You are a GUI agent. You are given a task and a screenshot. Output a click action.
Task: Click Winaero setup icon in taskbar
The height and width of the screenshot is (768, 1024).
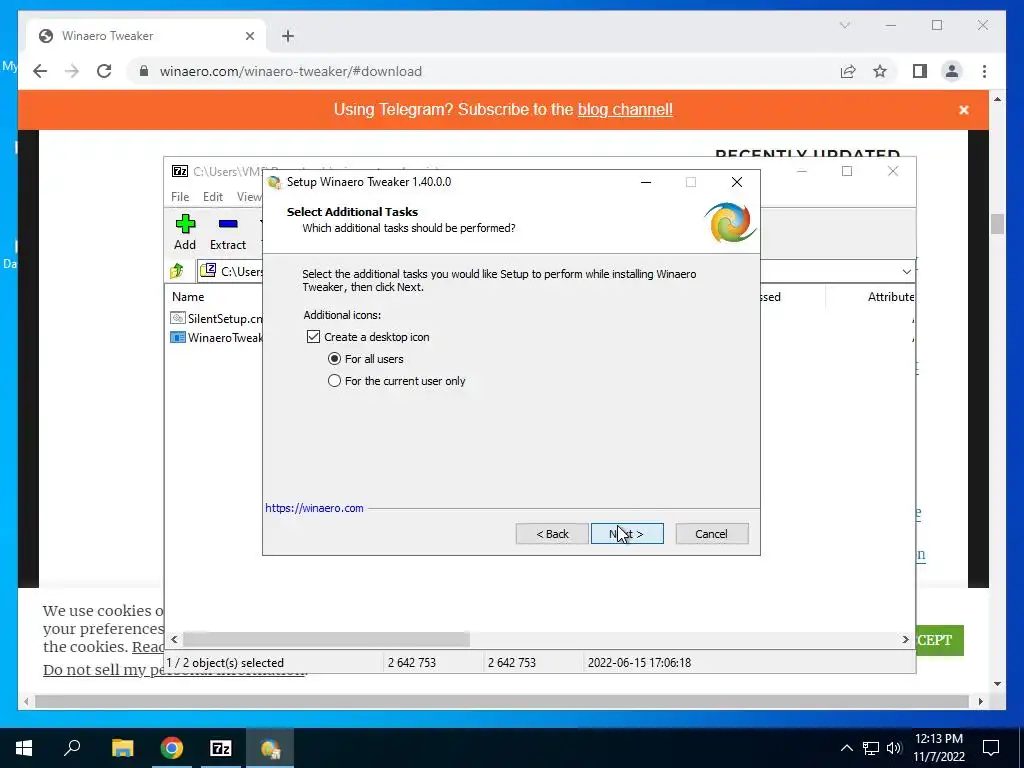pyautogui.click(x=270, y=748)
